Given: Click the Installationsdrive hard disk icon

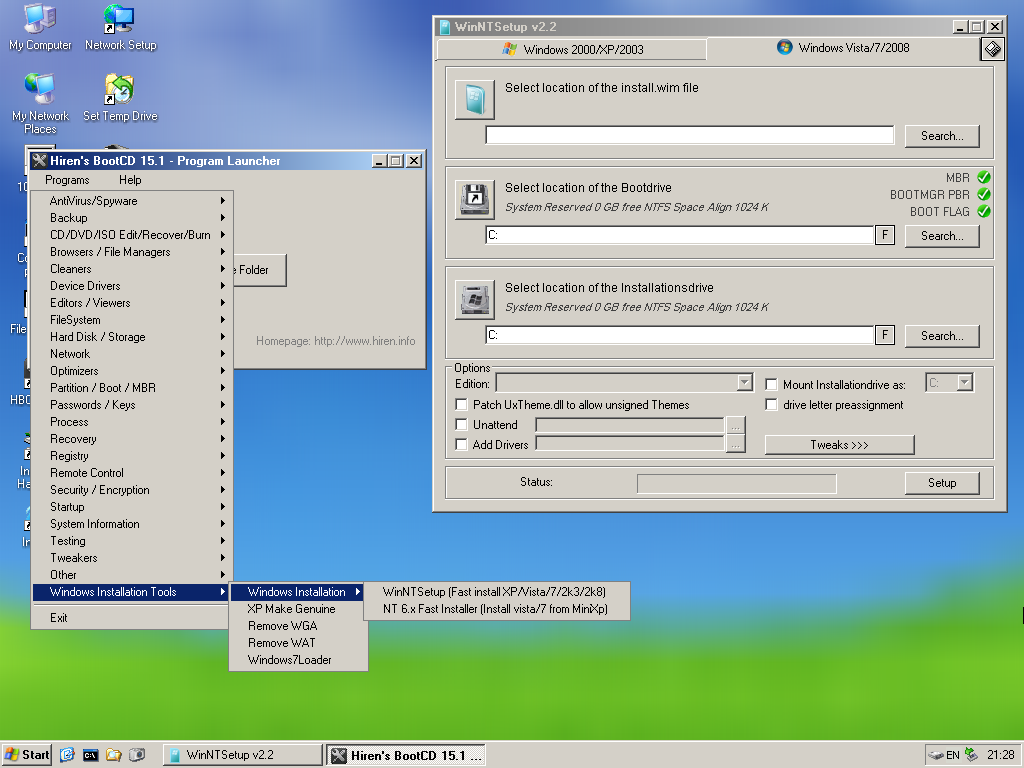Looking at the screenshot, I should [475, 300].
